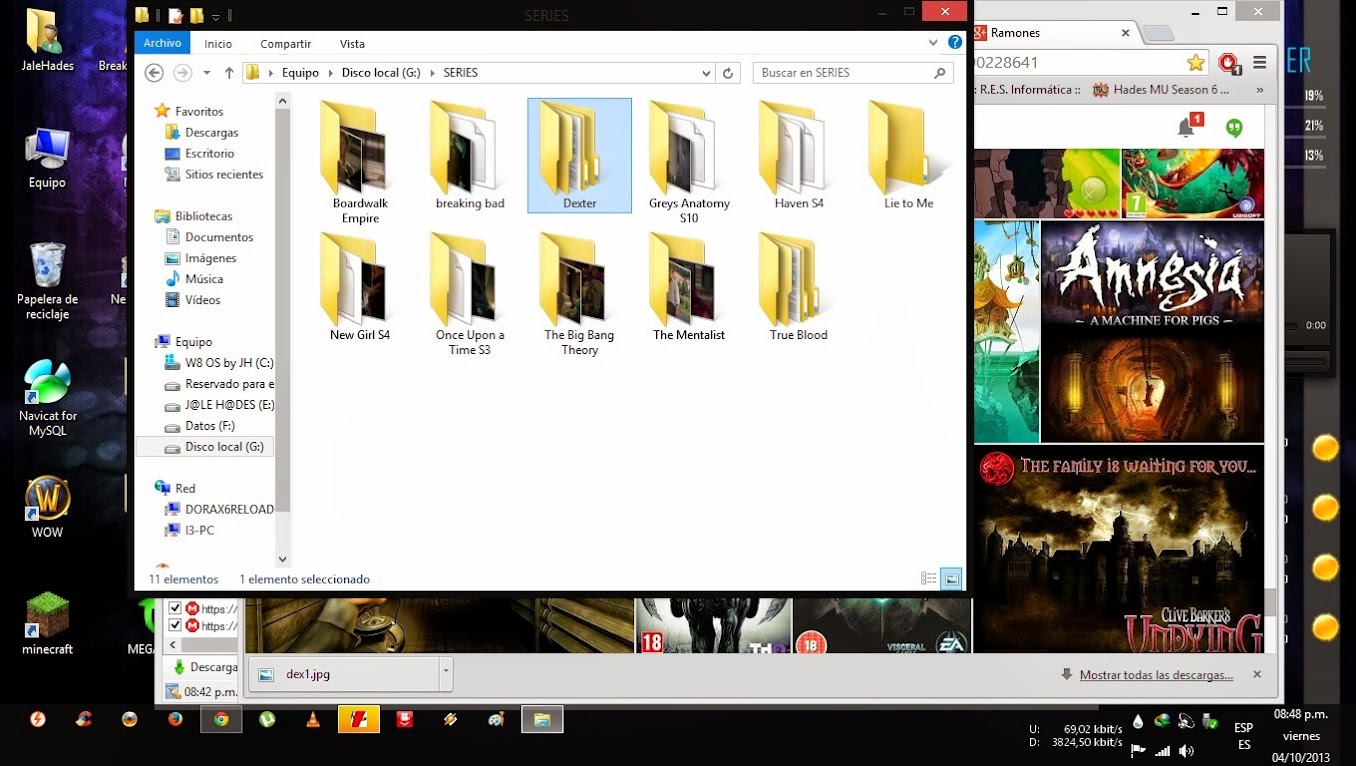Open The Big Bang Theory folder
The image size is (1356, 766).
pos(580,294)
